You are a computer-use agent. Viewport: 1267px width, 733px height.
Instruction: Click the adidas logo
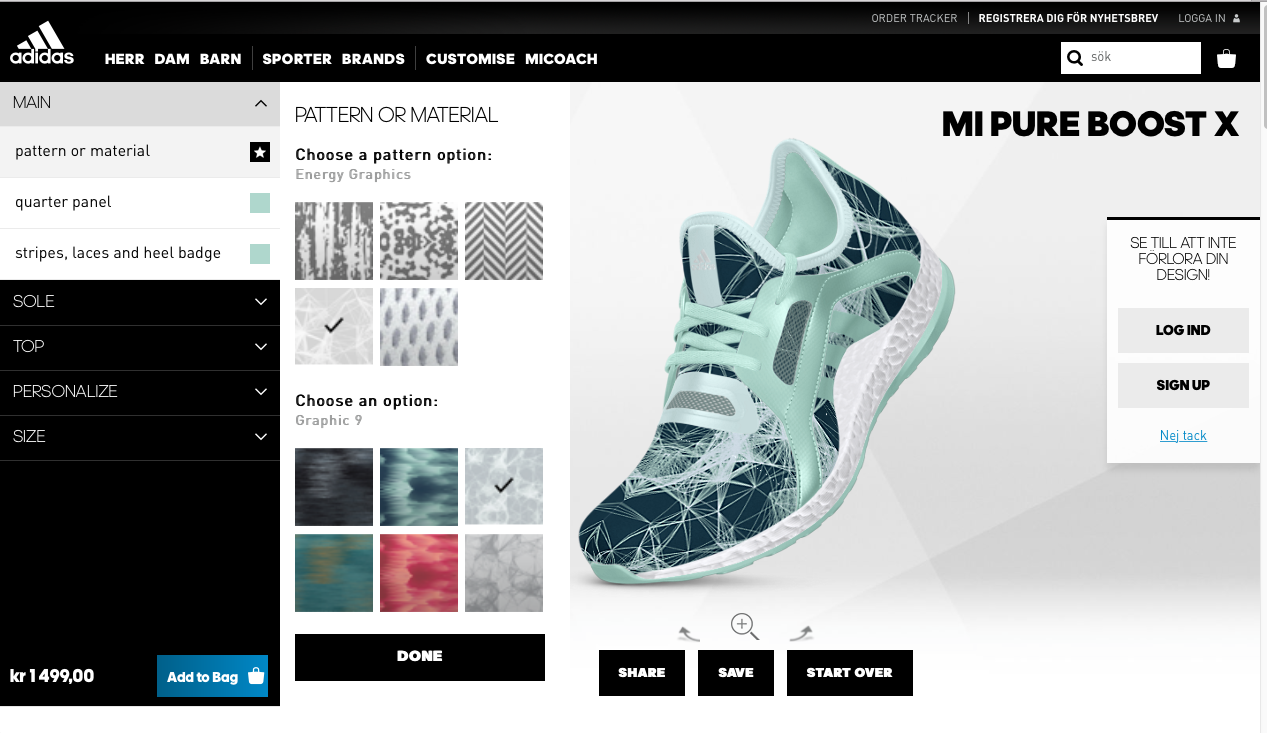point(42,43)
